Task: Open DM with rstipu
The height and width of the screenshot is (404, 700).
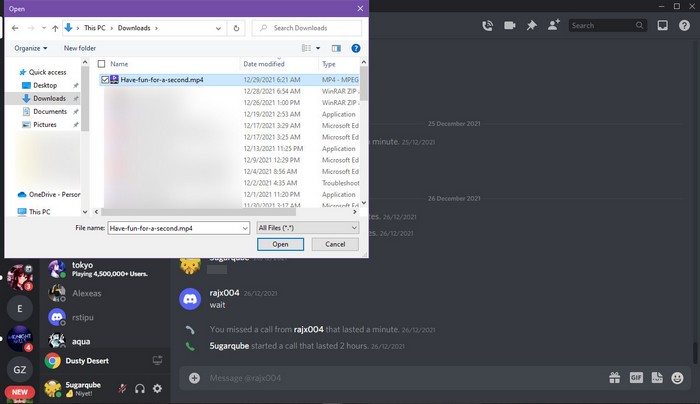Action: 105,317
